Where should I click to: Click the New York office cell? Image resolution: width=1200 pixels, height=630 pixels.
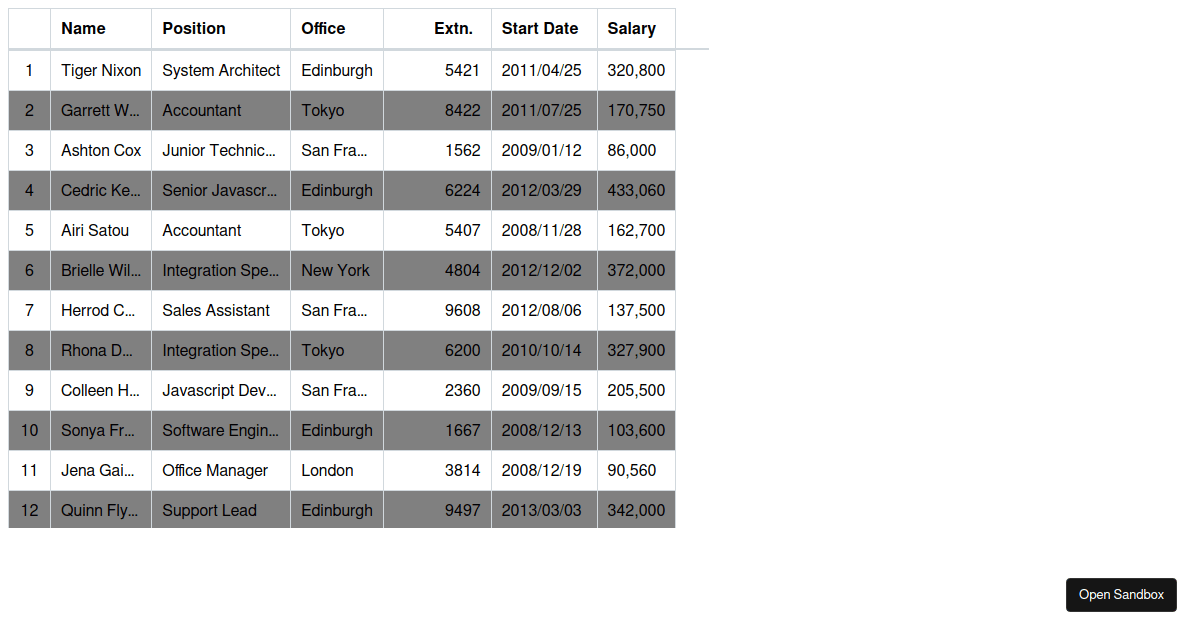(x=337, y=270)
